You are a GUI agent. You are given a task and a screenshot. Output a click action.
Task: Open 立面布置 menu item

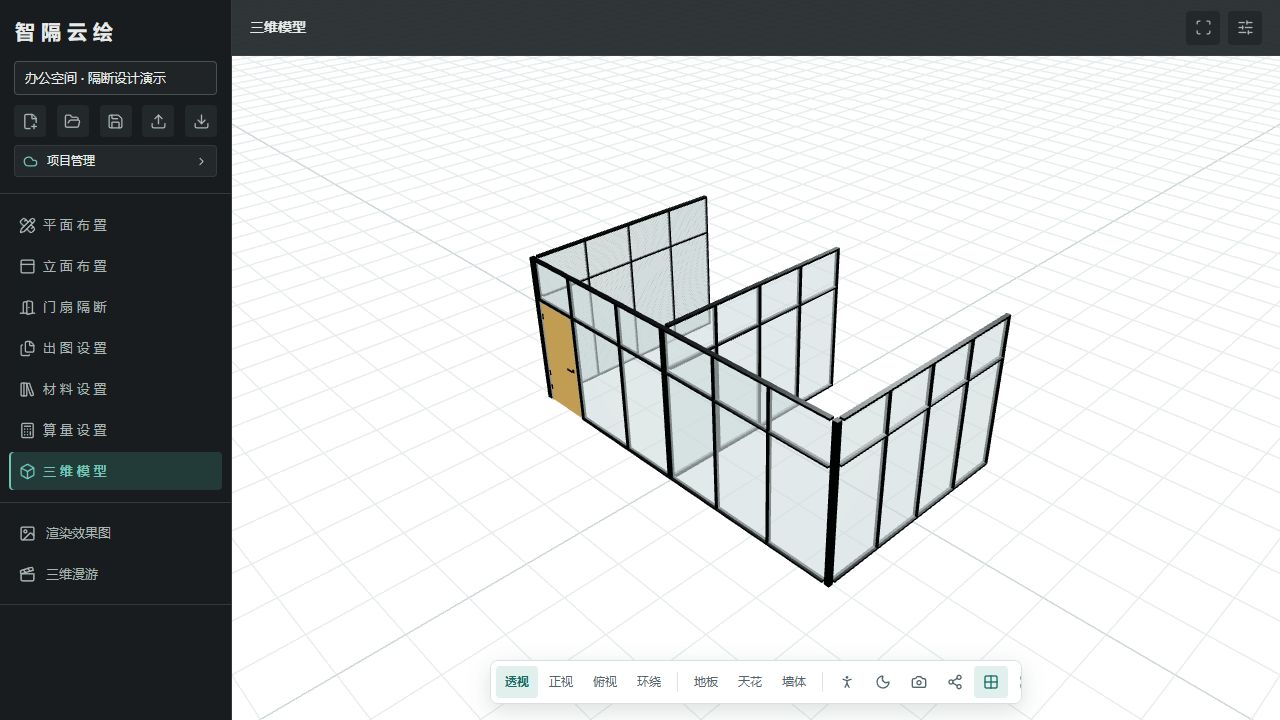(115, 266)
